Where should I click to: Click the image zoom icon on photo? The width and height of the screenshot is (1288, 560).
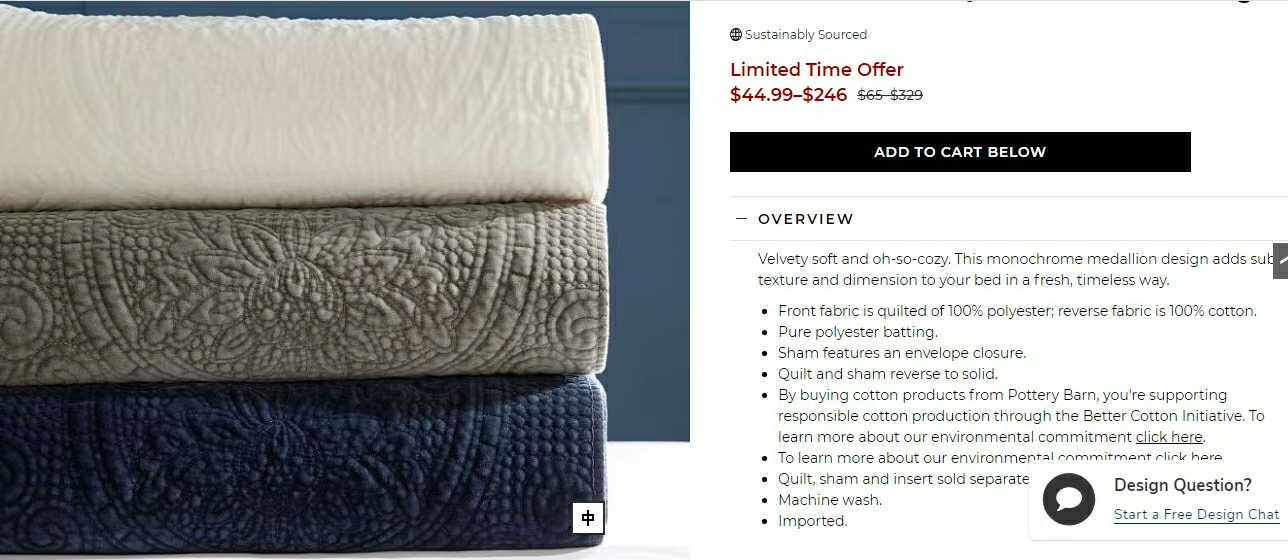click(588, 518)
